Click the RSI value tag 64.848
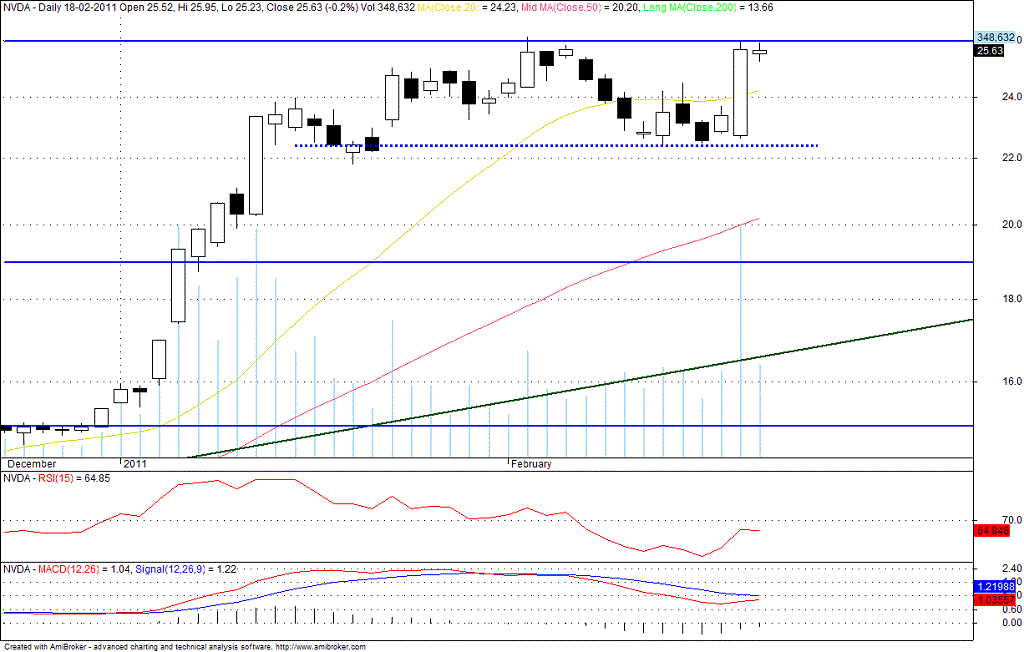This screenshot has height=652, width=1024. tap(992, 530)
